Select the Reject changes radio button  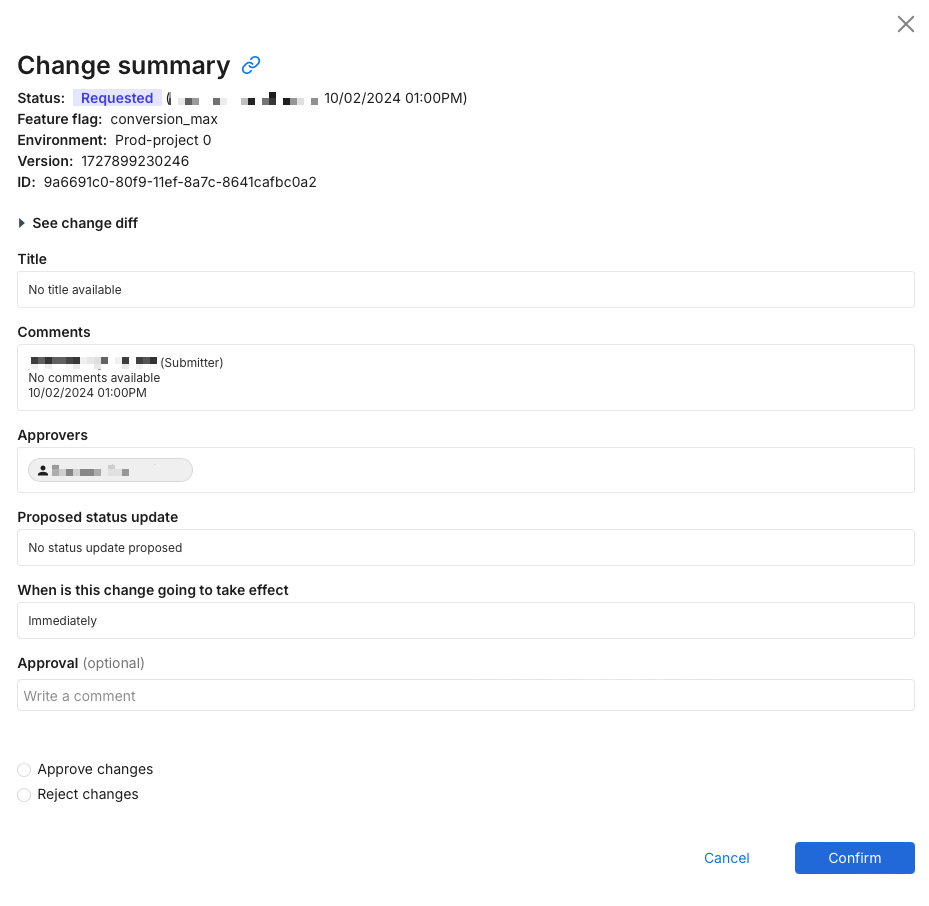tap(24, 795)
